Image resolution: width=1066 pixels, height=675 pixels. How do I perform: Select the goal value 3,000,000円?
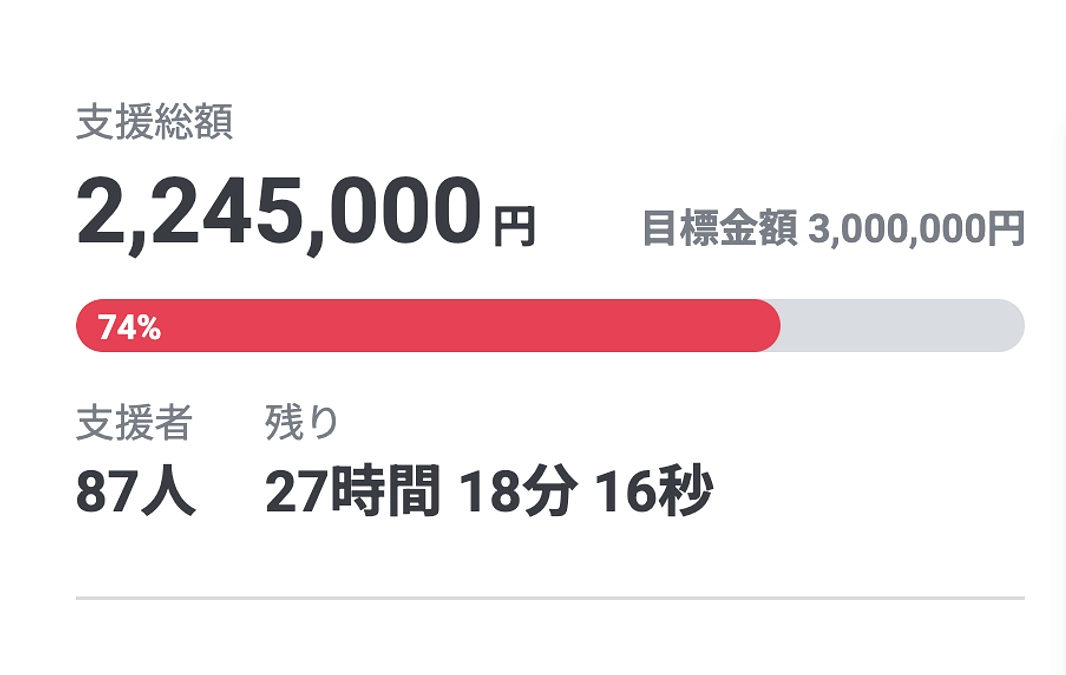click(x=918, y=228)
